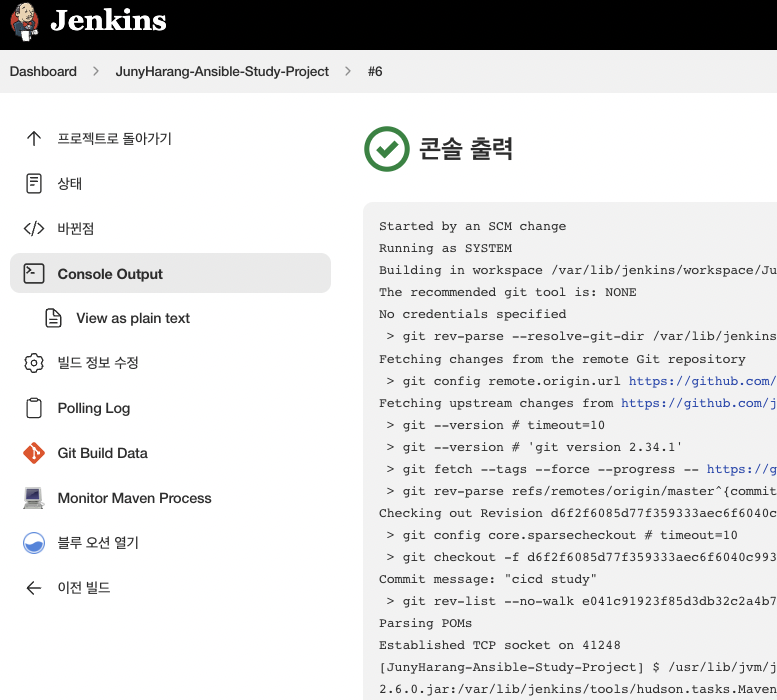Open Polling Log

tap(94, 408)
